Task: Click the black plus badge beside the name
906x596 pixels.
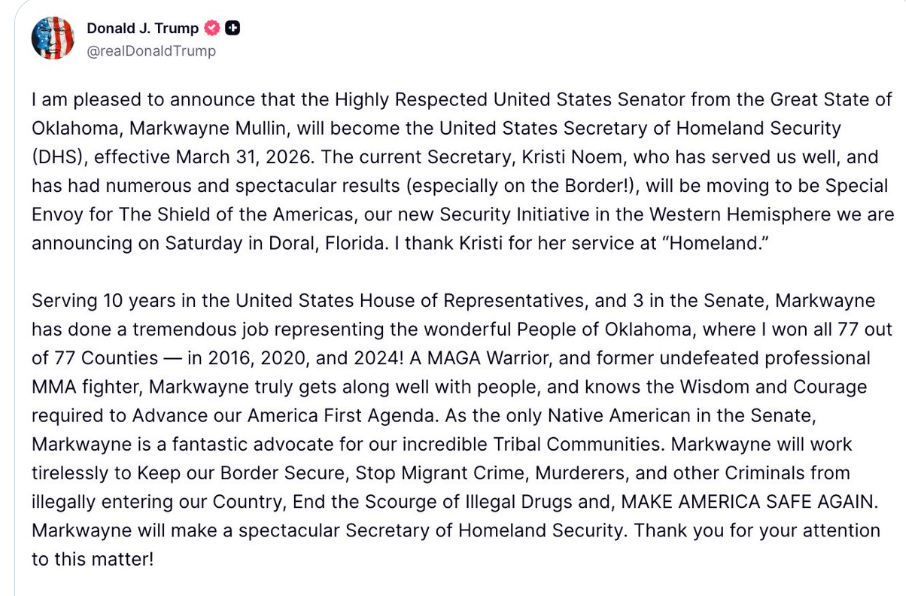Action: pos(232,29)
